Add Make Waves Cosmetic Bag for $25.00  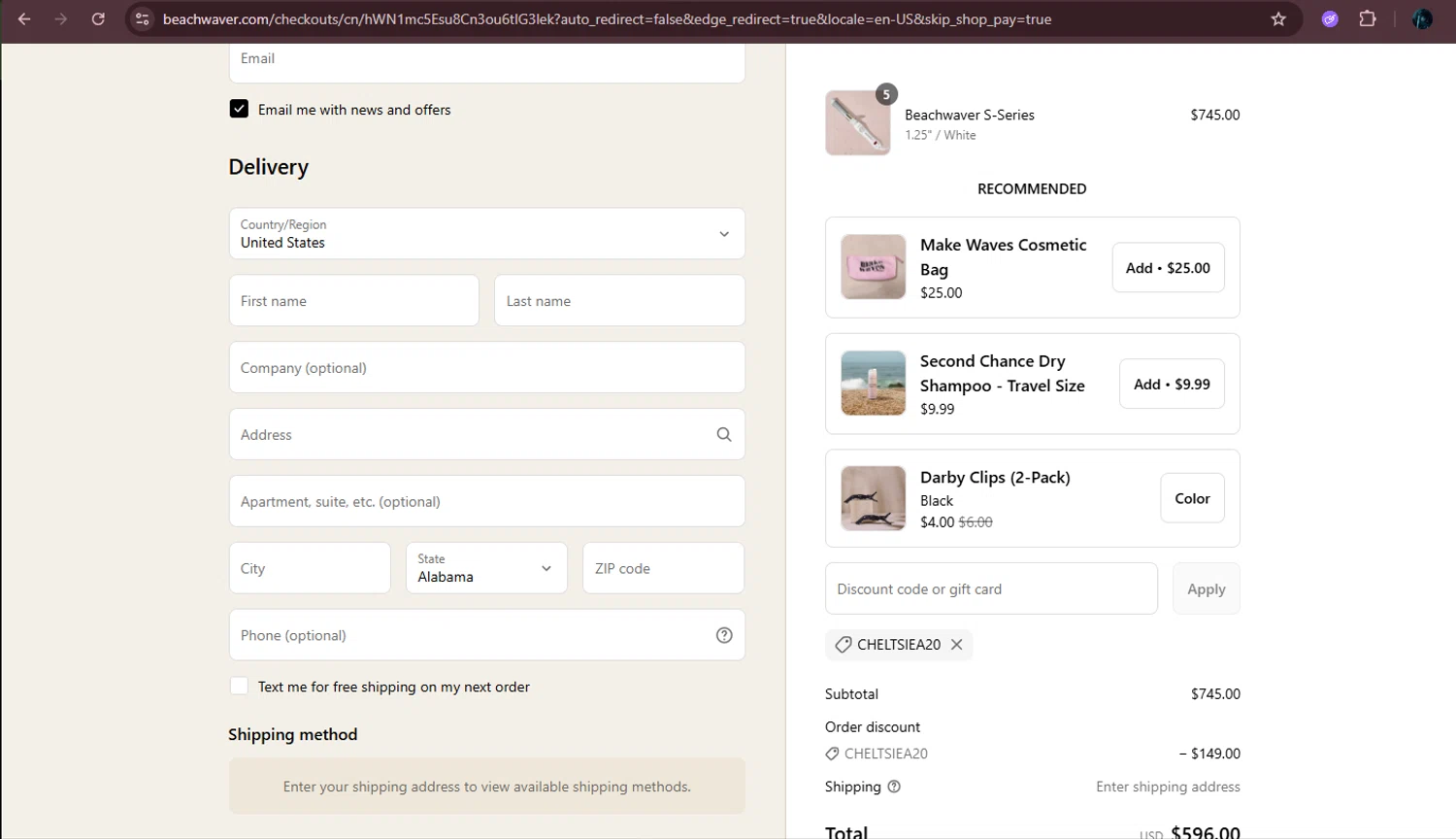1168,267
